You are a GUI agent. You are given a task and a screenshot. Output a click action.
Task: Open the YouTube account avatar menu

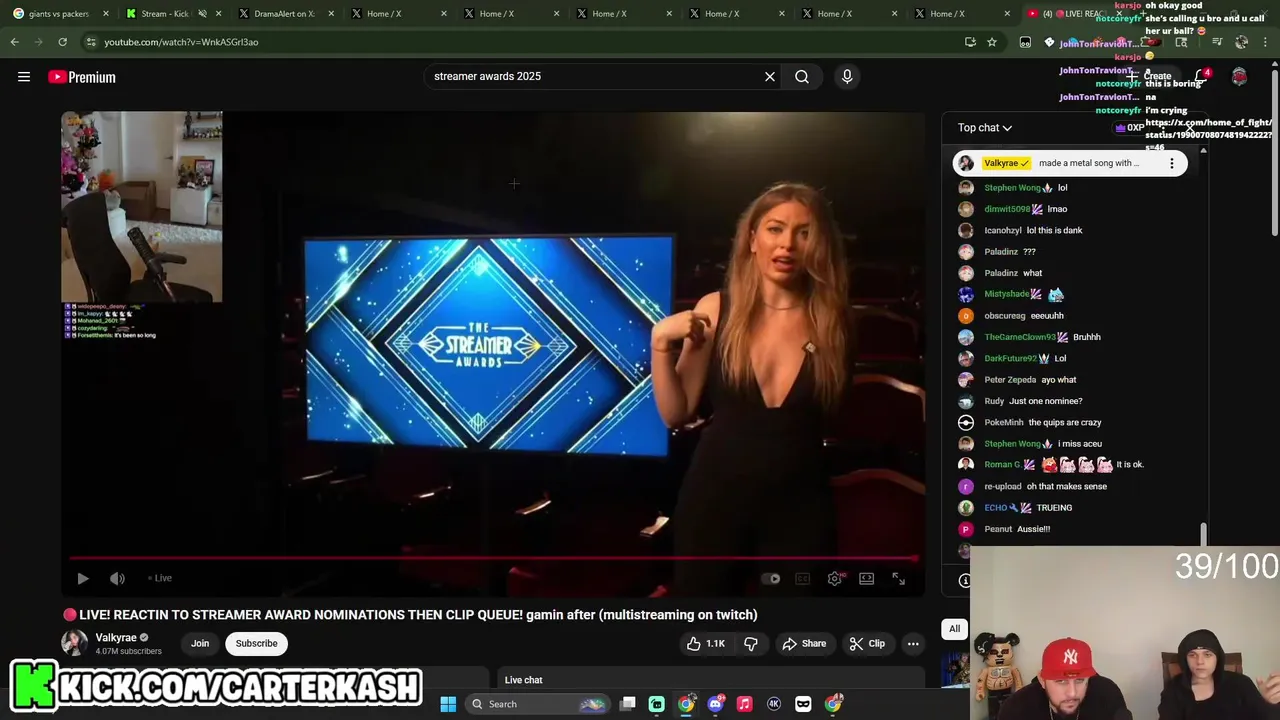coord(1239,77)
